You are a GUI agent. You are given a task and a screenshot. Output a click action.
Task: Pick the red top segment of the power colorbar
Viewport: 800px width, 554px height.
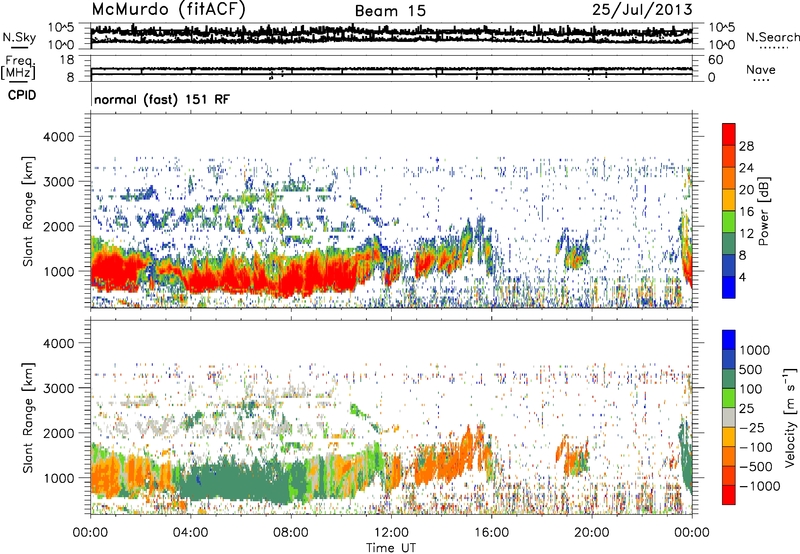[729, 134]
